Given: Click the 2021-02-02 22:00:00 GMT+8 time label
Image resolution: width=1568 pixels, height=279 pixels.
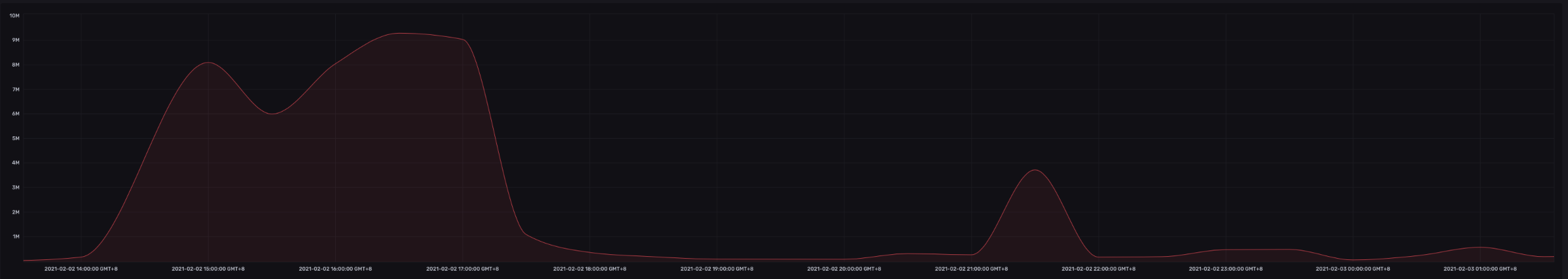Looking at the screenshot, I should (1098, 269).
